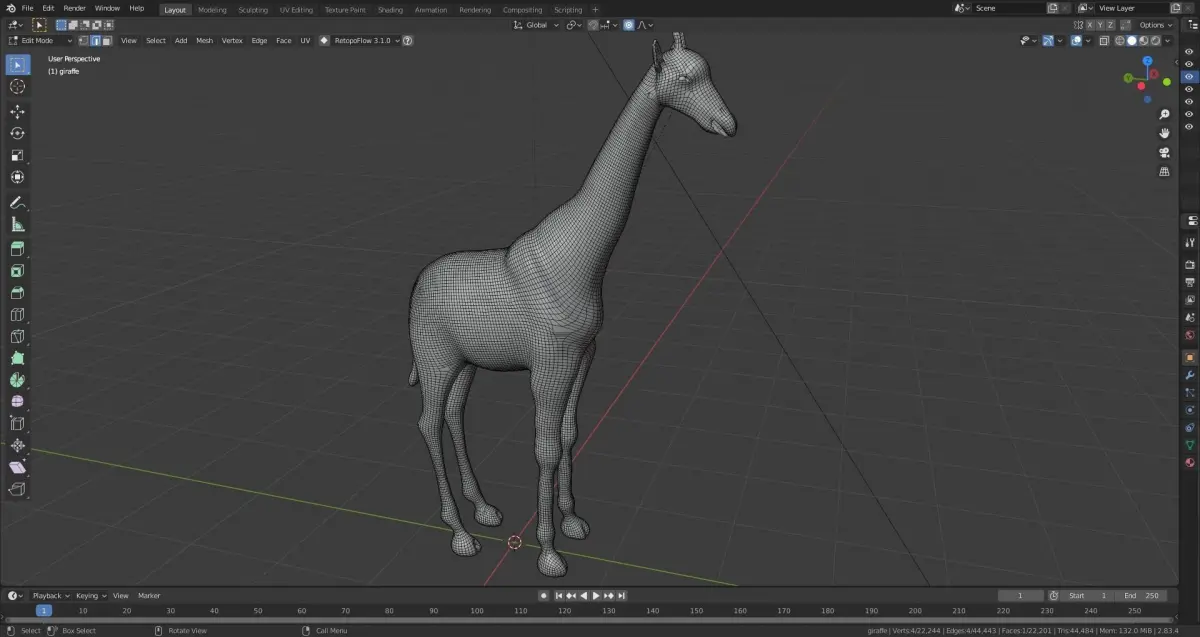Activate the Rip Region tool
Screen dimensions: 1200x637
(17, 490)
